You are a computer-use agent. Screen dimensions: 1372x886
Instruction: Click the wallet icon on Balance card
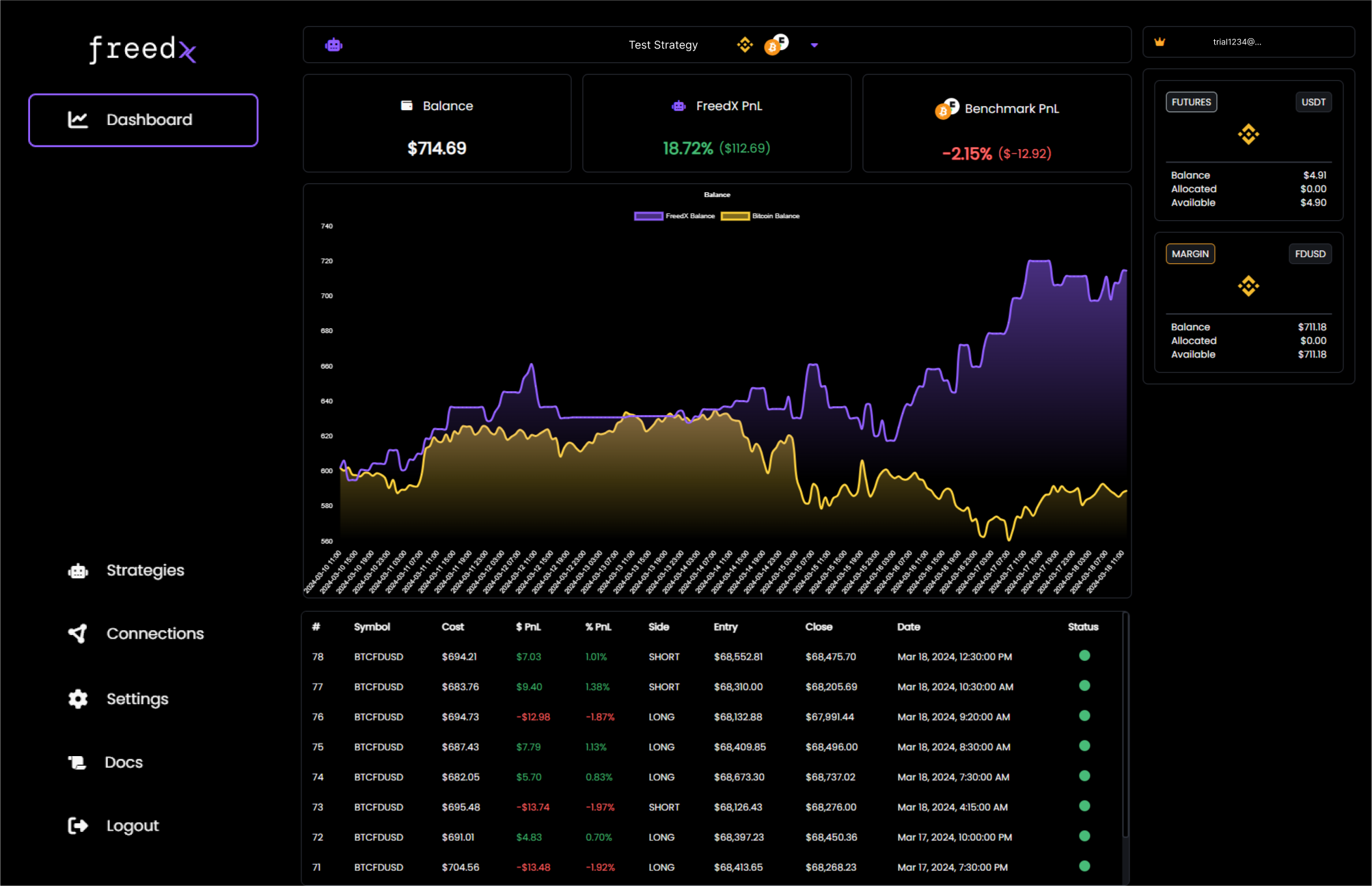point(407,105)
